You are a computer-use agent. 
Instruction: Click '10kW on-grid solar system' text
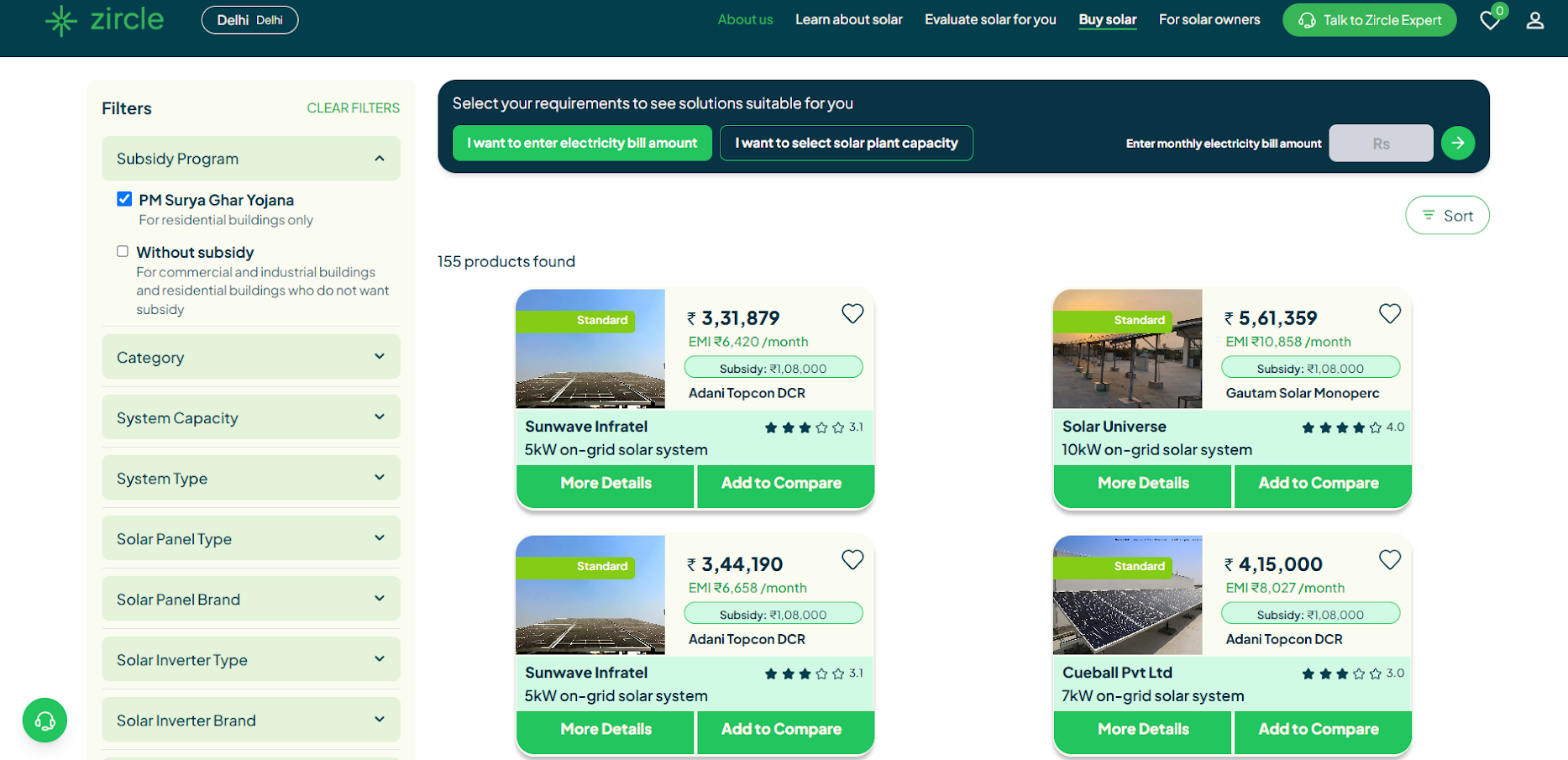click(x=1156, y=450)
